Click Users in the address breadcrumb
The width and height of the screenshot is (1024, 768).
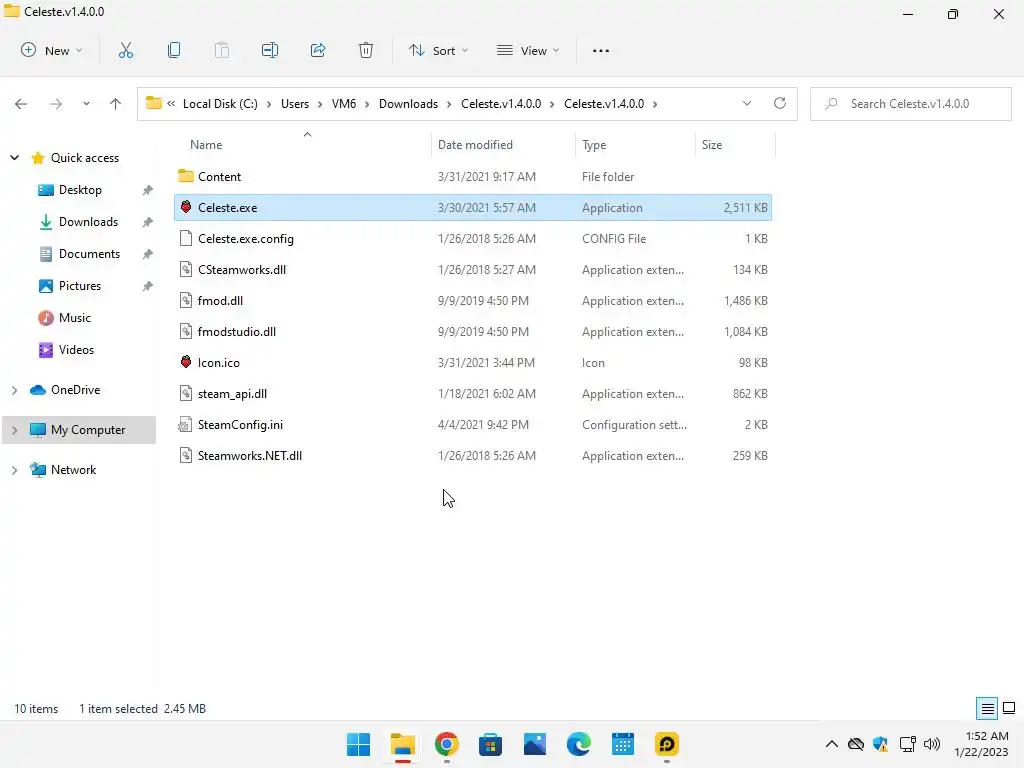[x=295, y=104]
